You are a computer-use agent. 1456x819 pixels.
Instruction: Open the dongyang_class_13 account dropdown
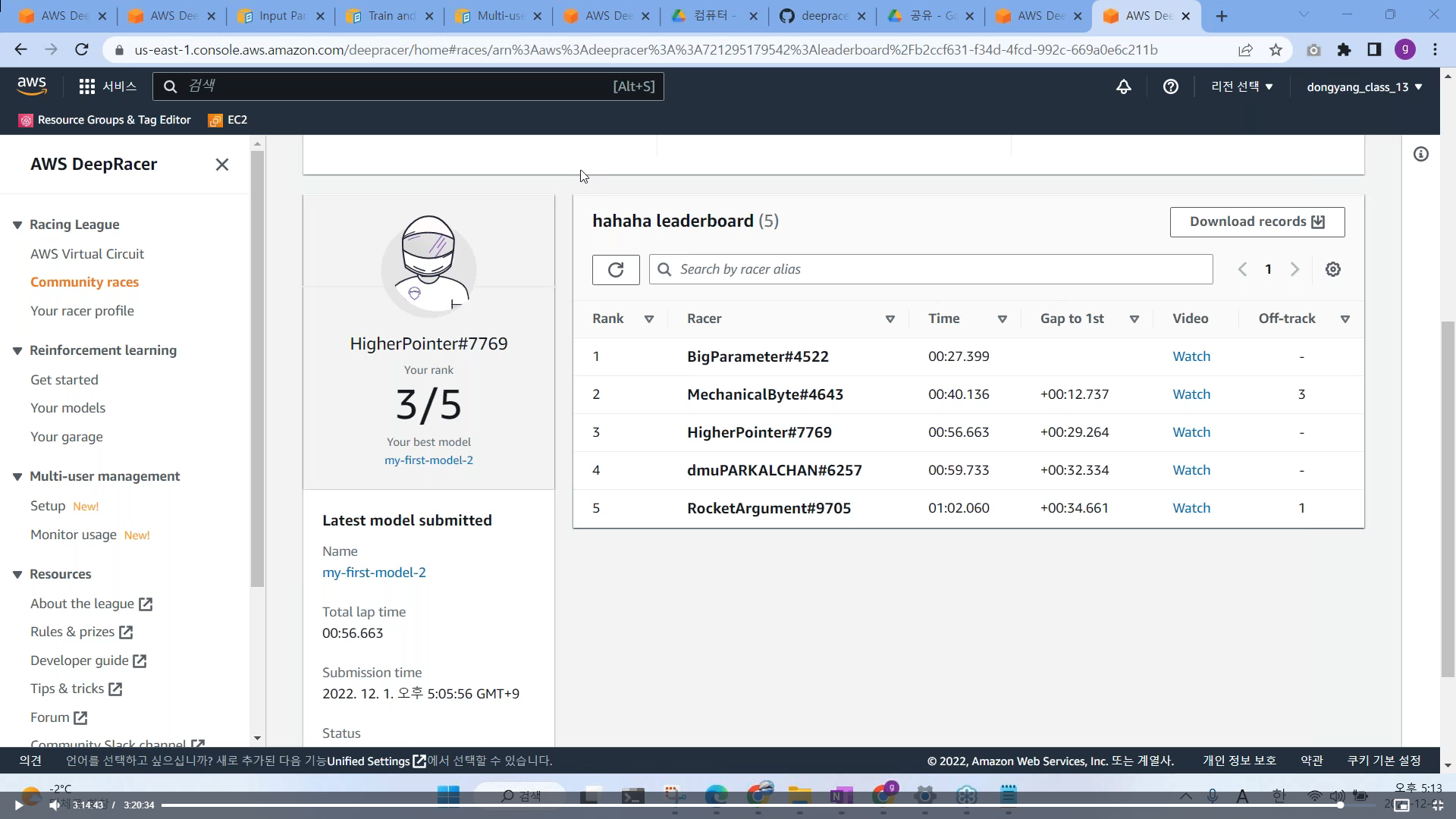pyautogui.click(x=1363, y=86)
